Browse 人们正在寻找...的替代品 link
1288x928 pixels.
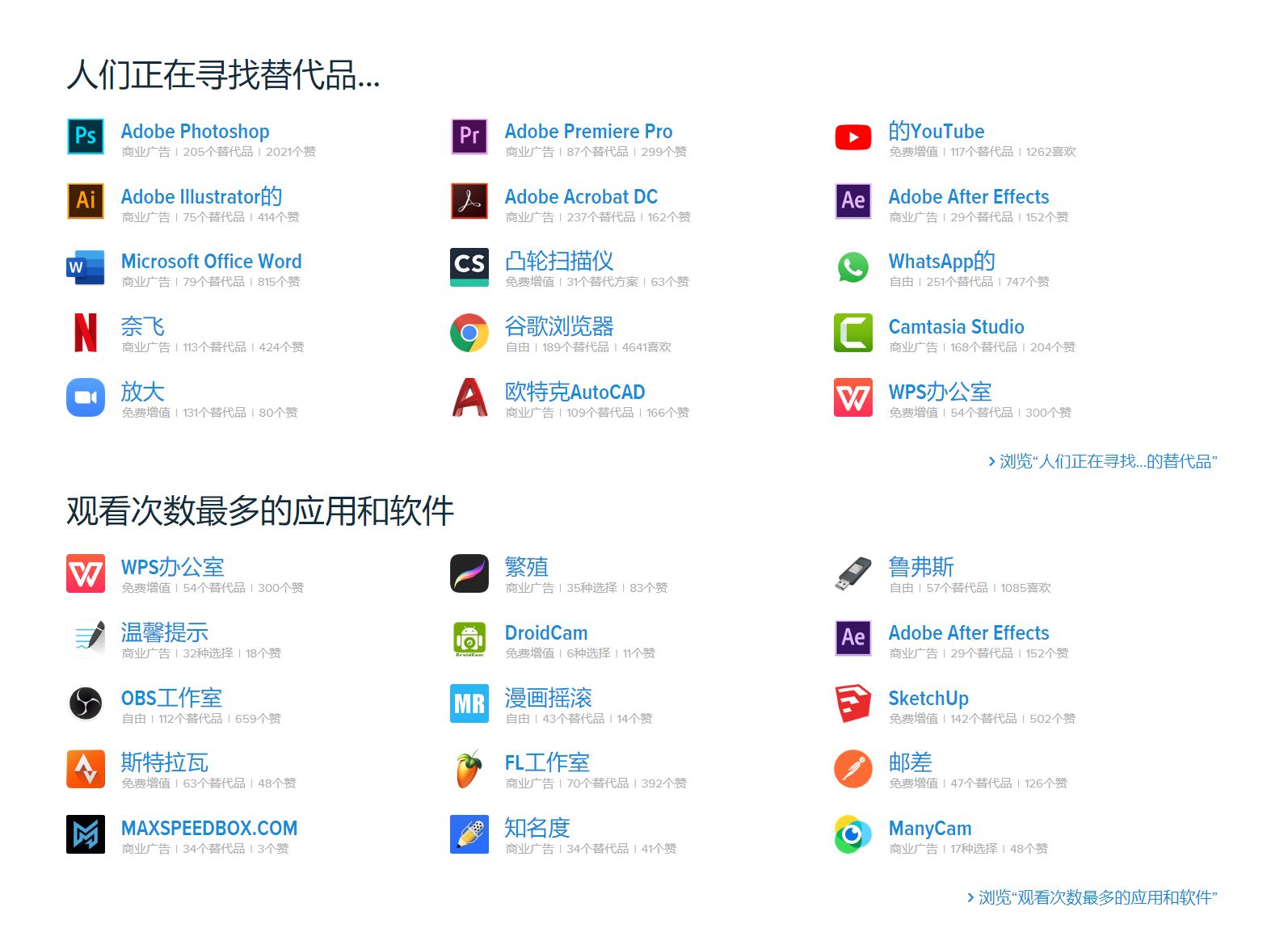1102,461
